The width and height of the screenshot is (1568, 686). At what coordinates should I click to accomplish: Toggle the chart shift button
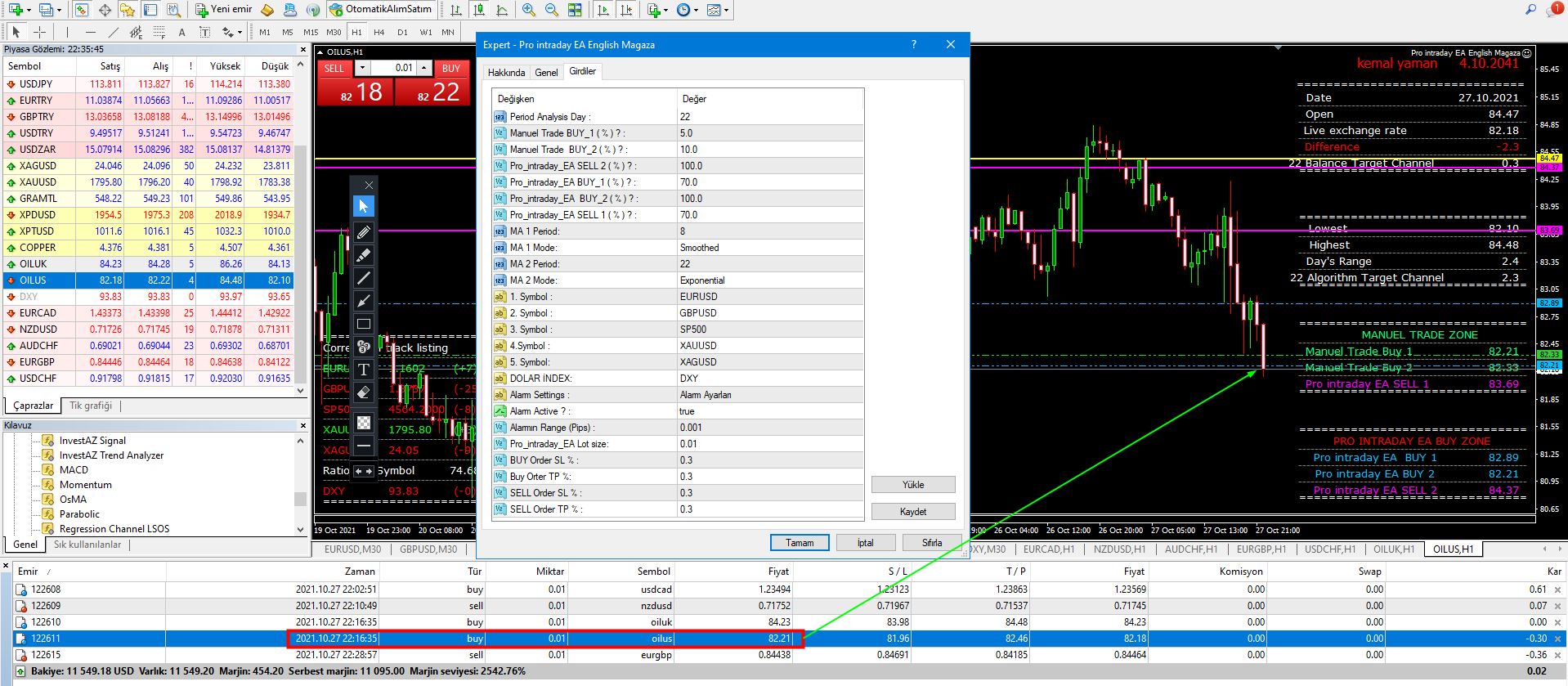(626, 10)
